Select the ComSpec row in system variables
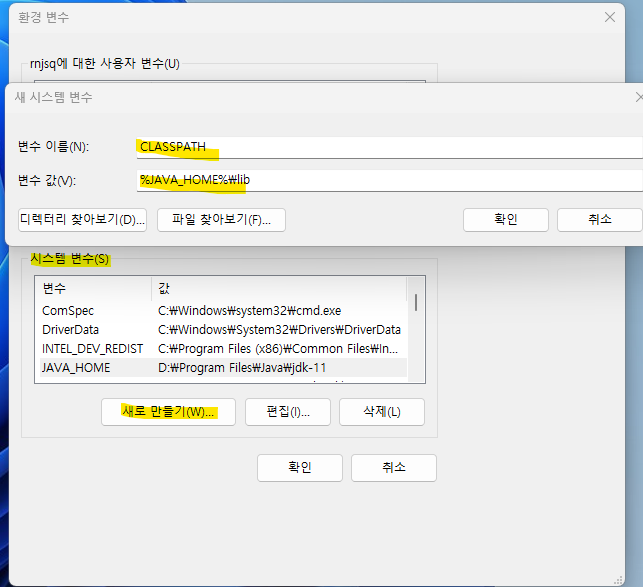This screenshot has height=587, width=643. (221, 311)
